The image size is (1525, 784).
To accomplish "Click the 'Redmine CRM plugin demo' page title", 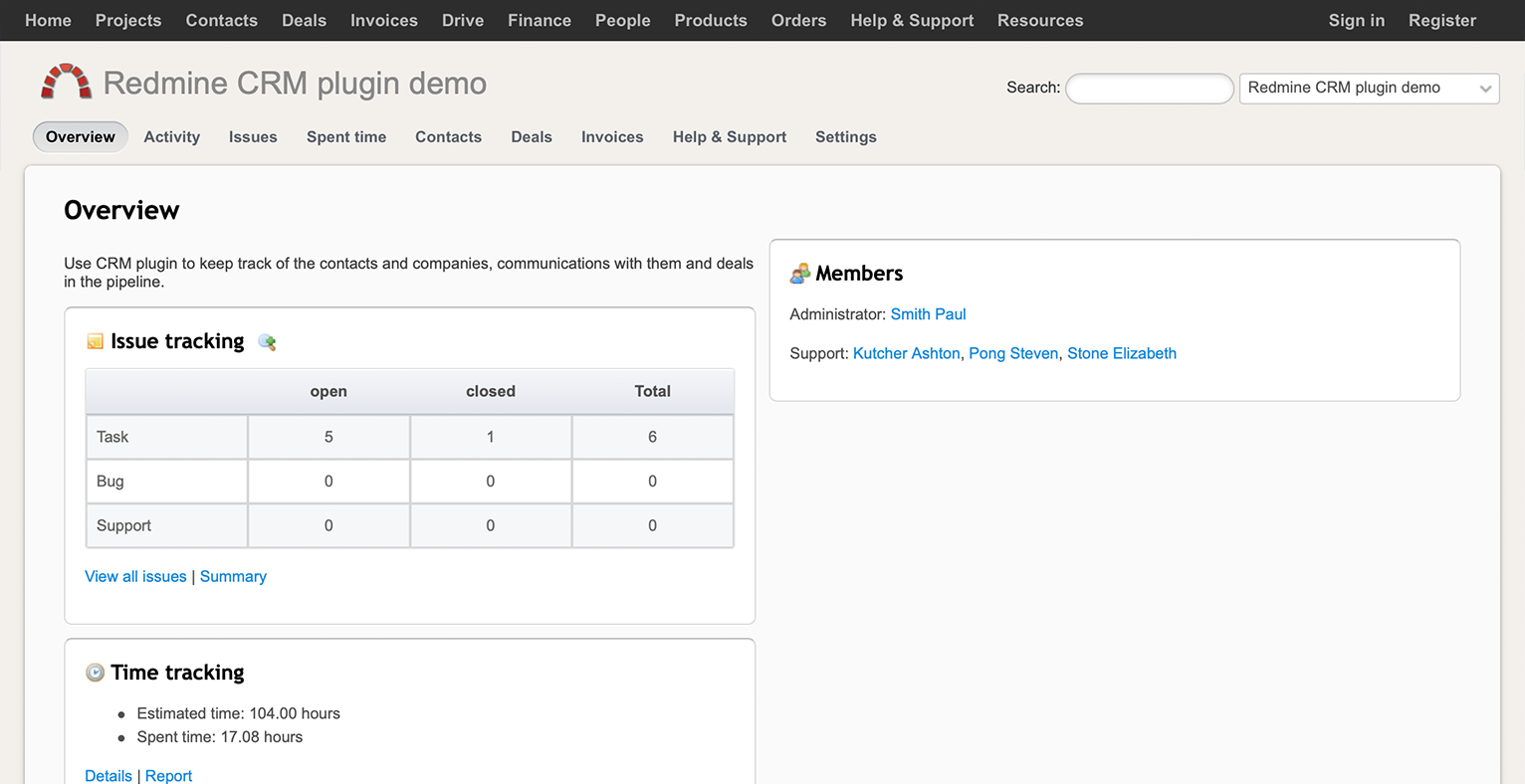I will 295,84.
